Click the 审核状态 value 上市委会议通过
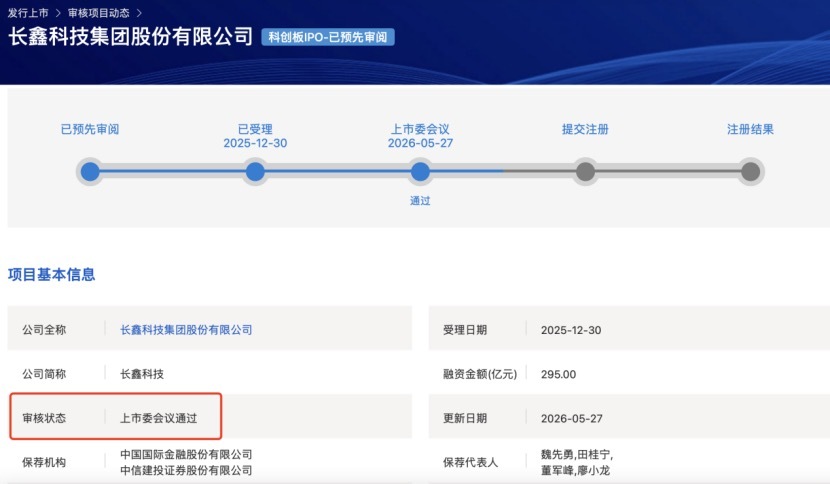The image size is (830, 484). [158, 418]
